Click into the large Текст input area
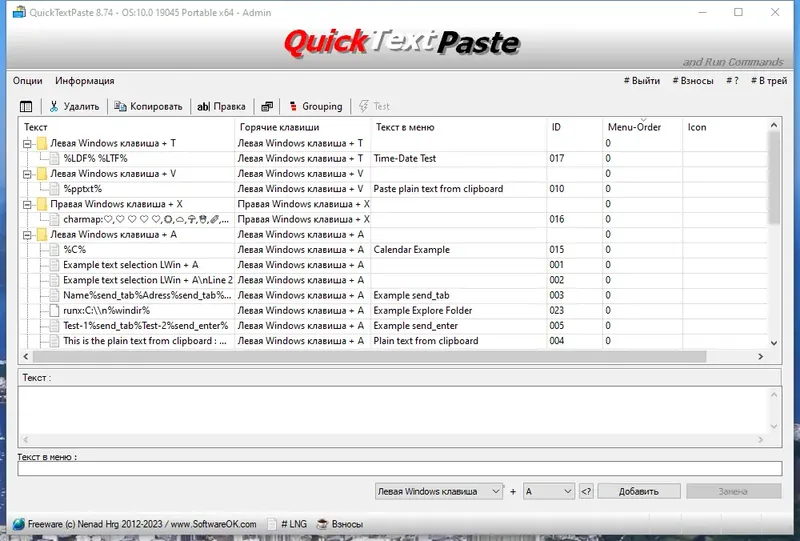The image size is (800, 541). [393, 410]
